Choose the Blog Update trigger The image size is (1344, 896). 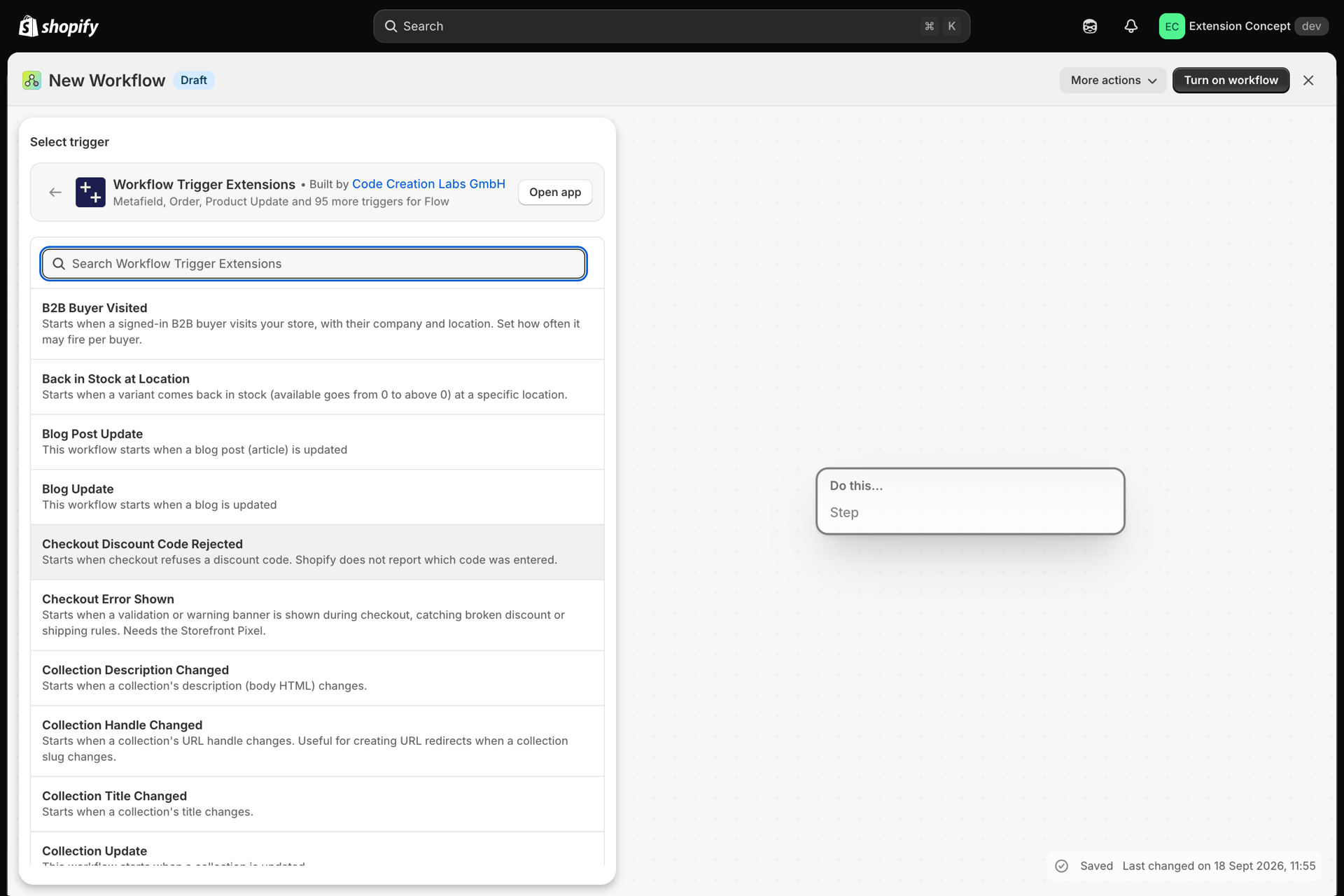317,497
